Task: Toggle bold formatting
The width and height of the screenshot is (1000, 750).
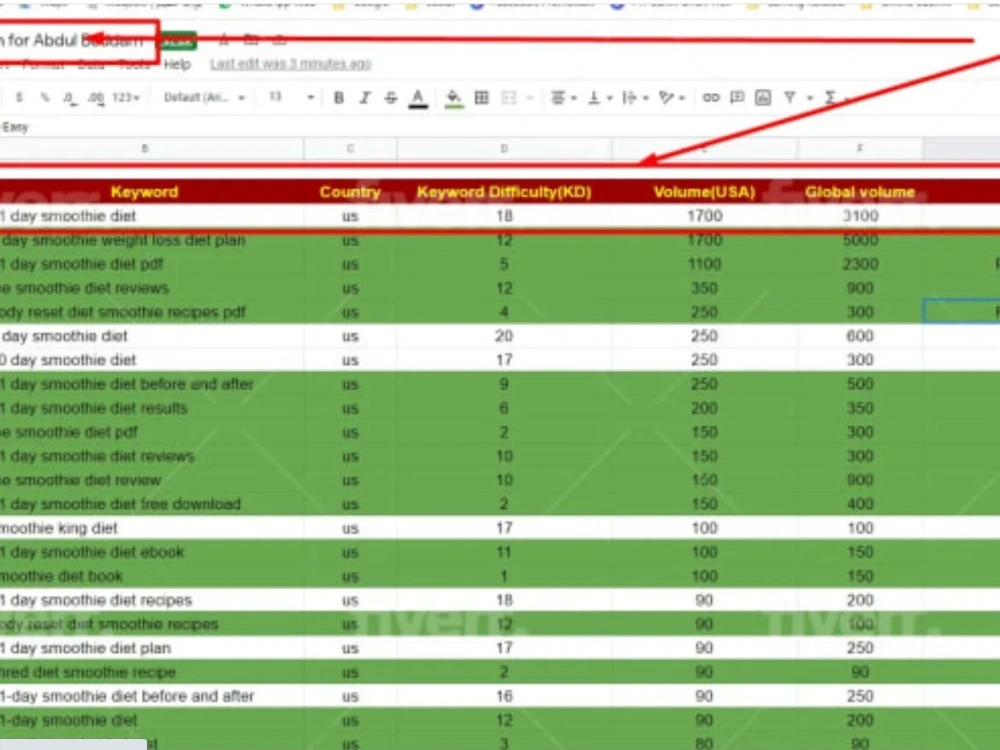Action: click(x=339, y=98)
